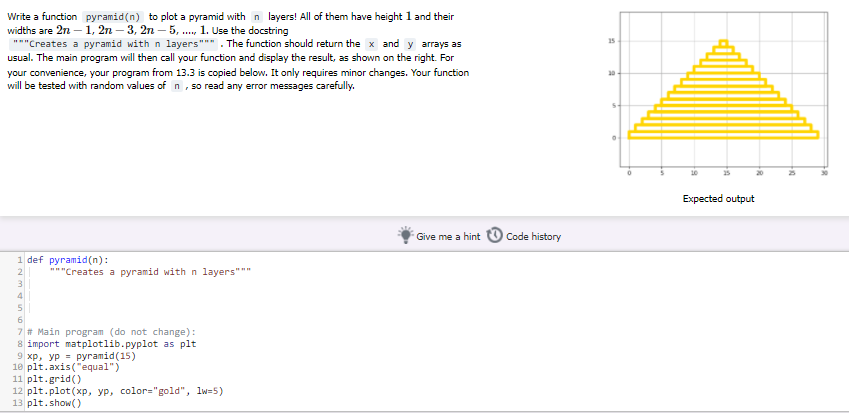Click the plt.plot gold color line

click(x=125, y=391)
